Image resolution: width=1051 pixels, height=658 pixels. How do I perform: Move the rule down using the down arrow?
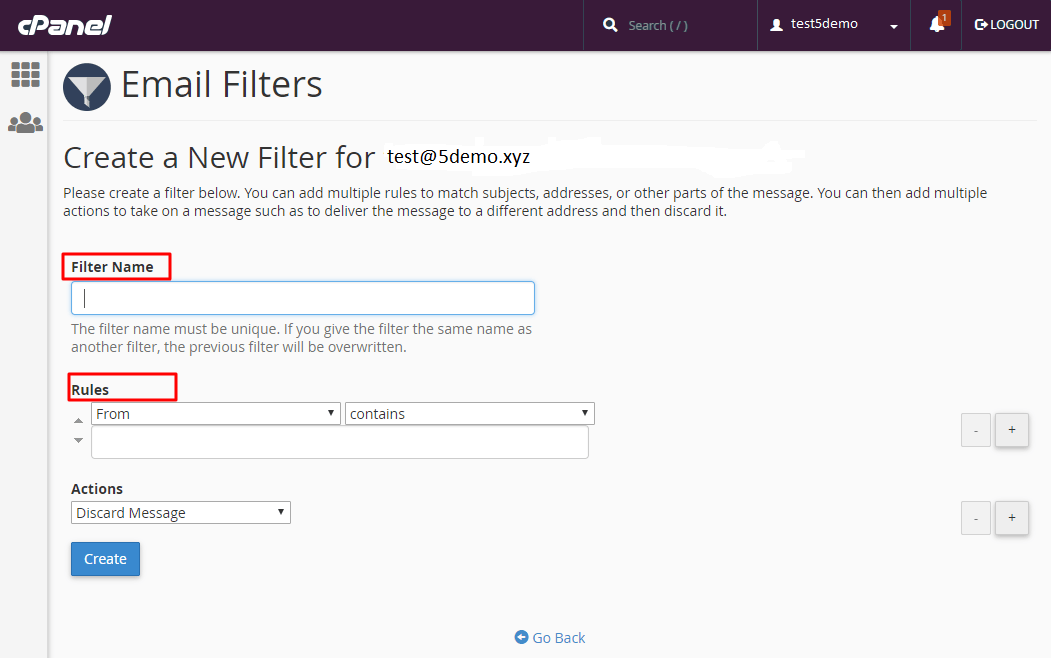[x=78, y=440]
